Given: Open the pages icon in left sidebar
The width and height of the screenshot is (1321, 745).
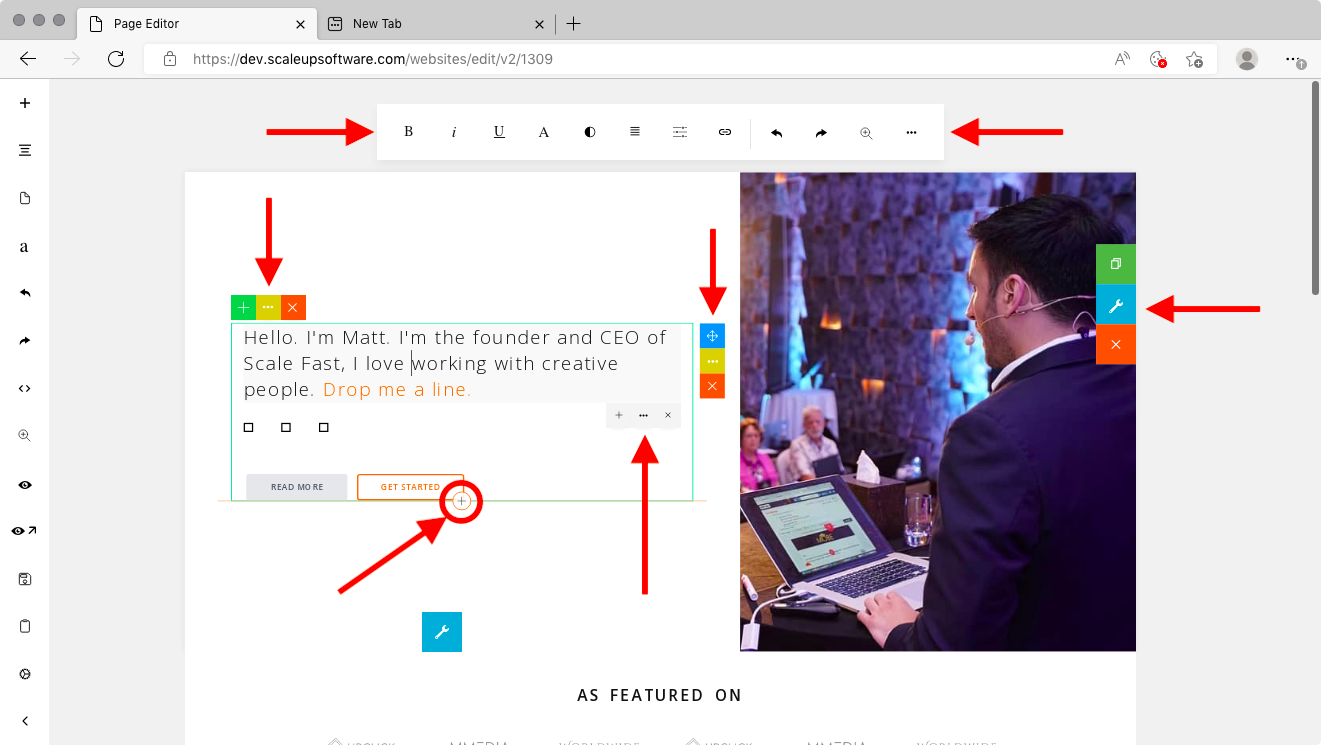Looking at the screenshot, I should point(25,198).
